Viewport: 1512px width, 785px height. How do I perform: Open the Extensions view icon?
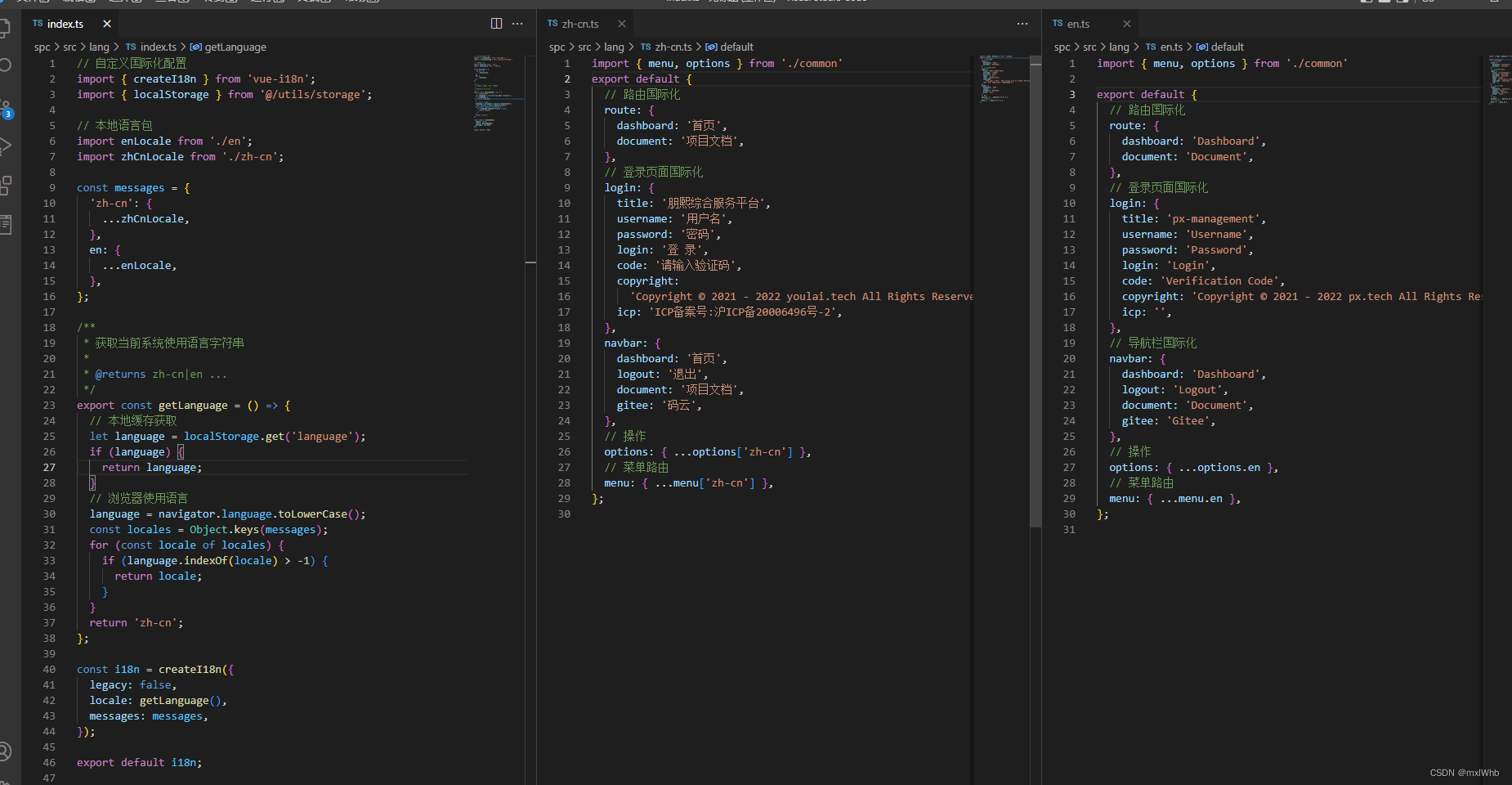pyautogui.click(x=5, y=186)
